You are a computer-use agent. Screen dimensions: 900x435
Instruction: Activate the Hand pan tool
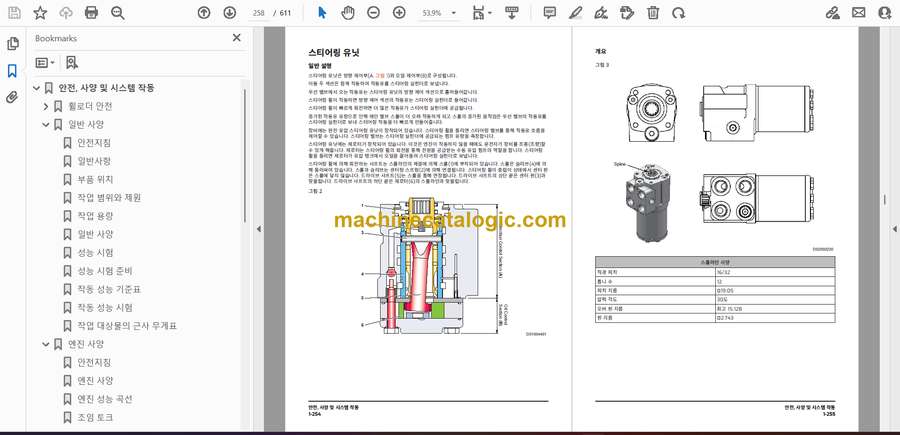[x=348, y=13]
